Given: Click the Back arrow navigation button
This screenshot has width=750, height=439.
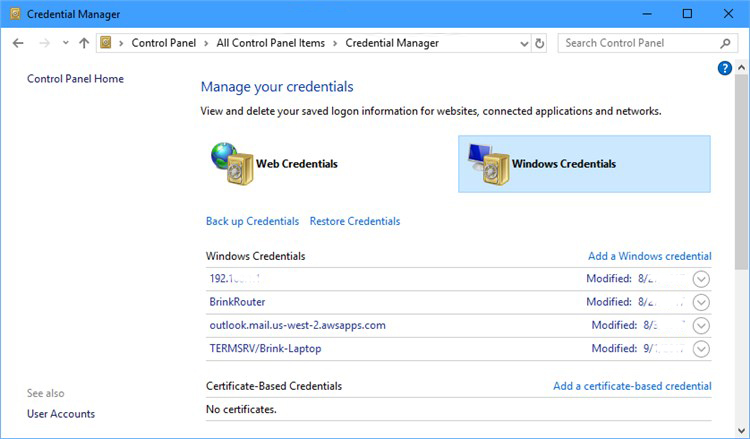Looking at the screenshot, I should 18,43.
